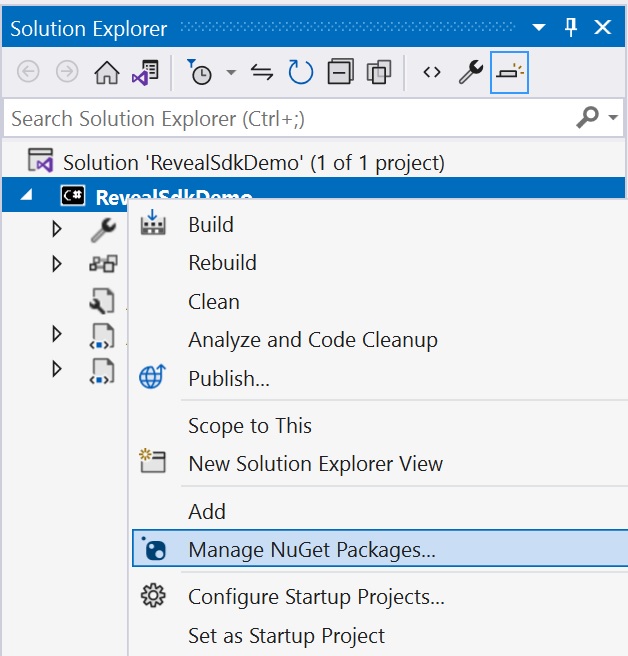Go to Home view in Solution Explorer
The height and width of the screenshot is (656, 628).
tap(107, 72)
